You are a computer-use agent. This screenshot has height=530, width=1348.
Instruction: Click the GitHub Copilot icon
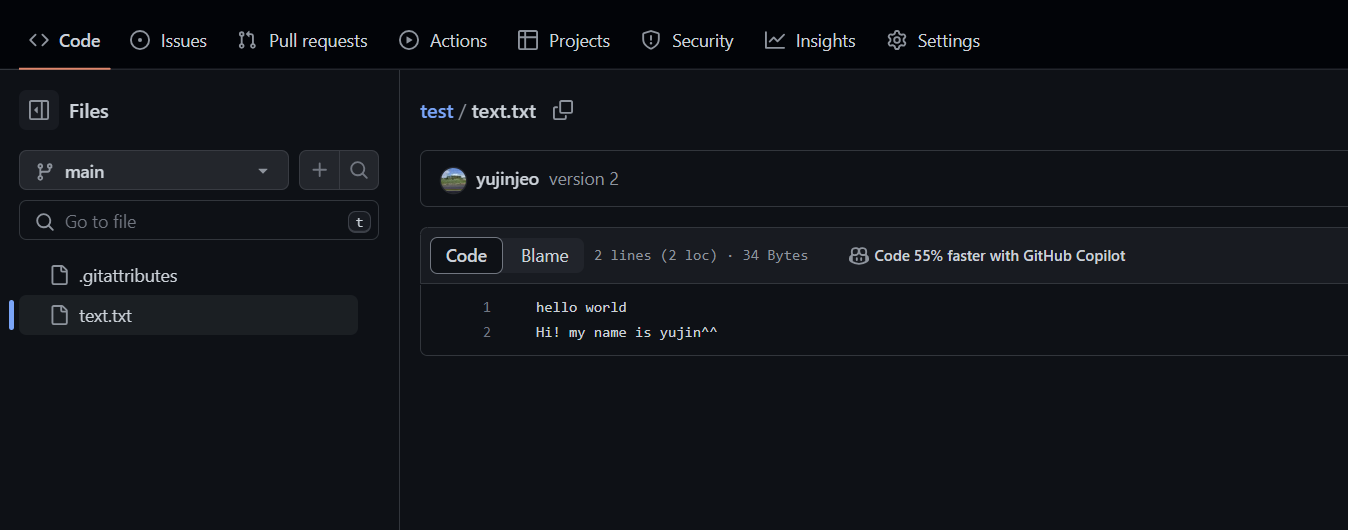click(x=858, y=256)
